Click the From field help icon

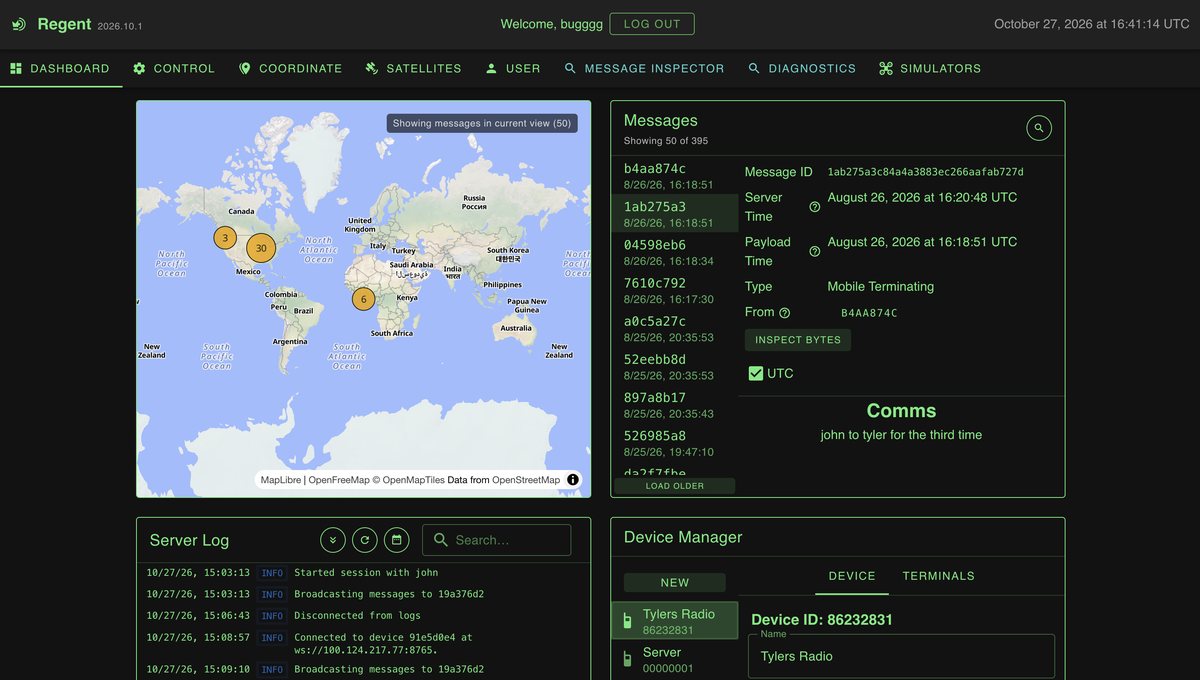click(784, 313)
